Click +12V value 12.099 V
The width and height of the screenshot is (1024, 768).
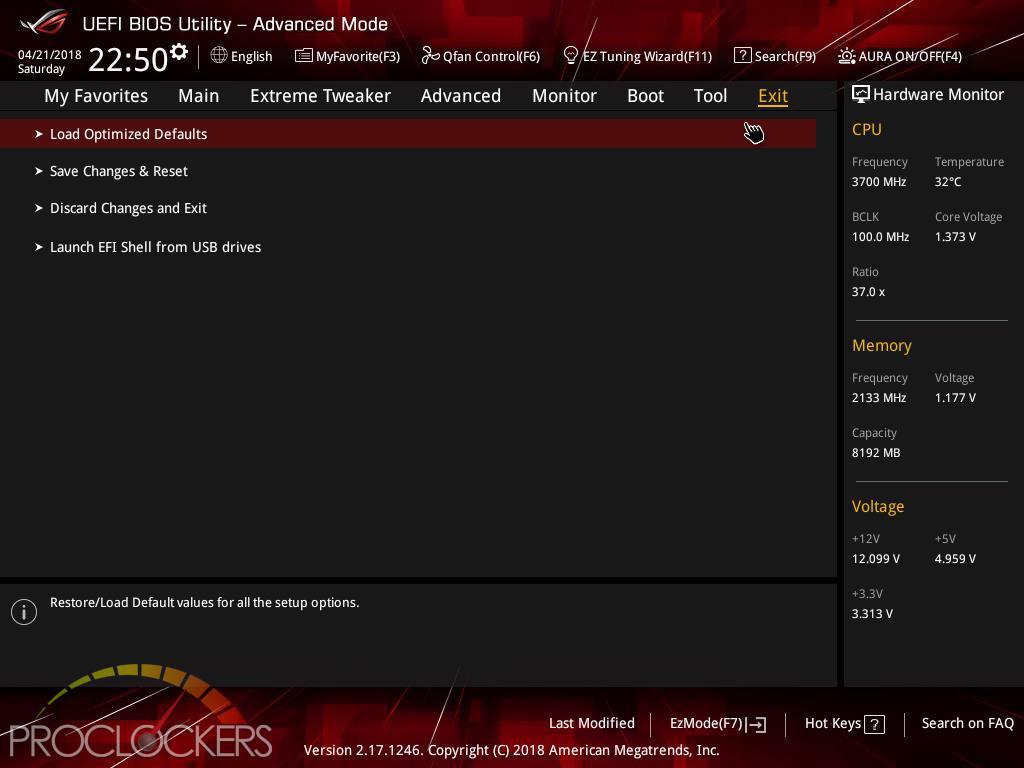[x=875, y=559]
